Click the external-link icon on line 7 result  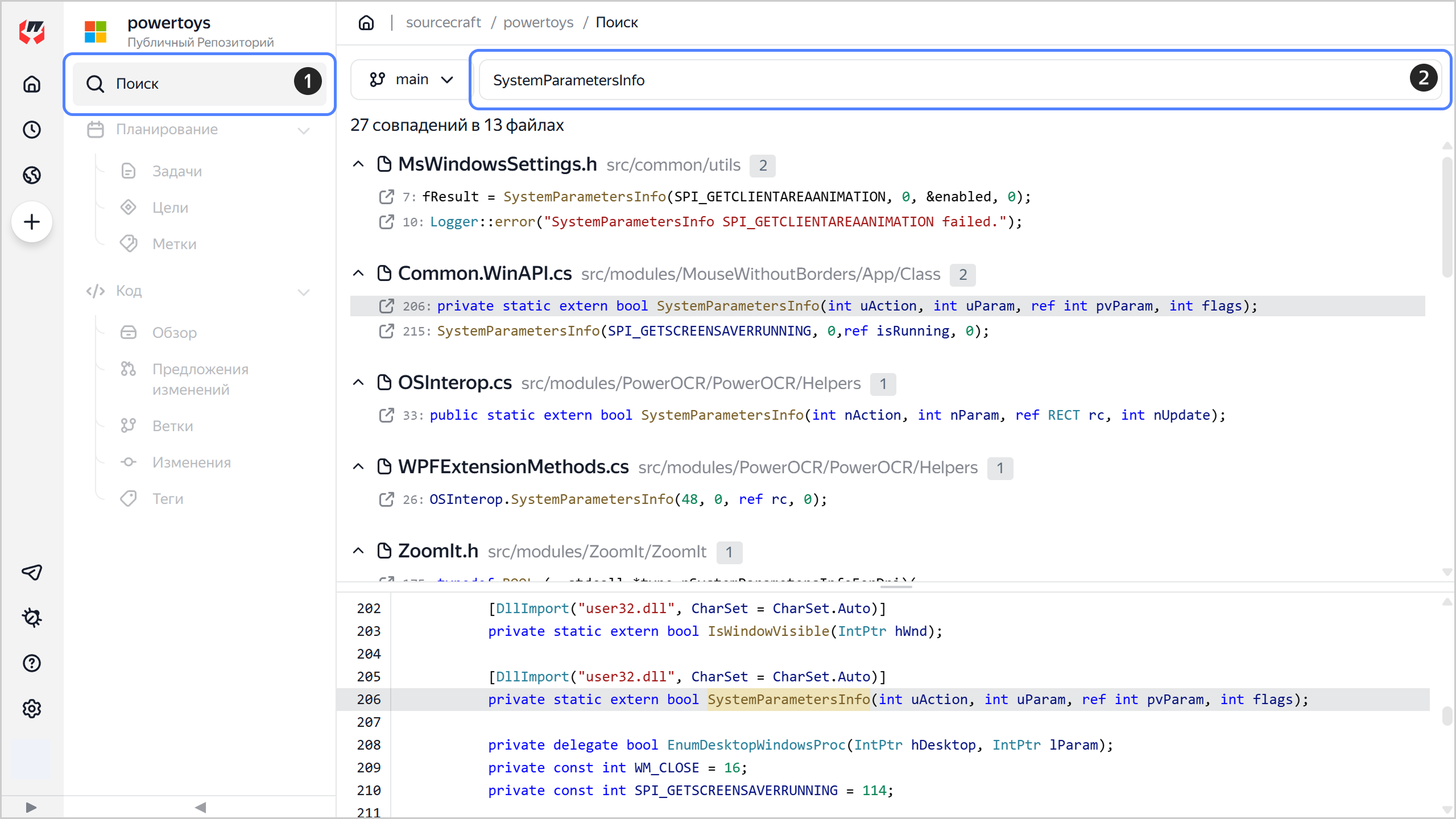coord(387,196)
